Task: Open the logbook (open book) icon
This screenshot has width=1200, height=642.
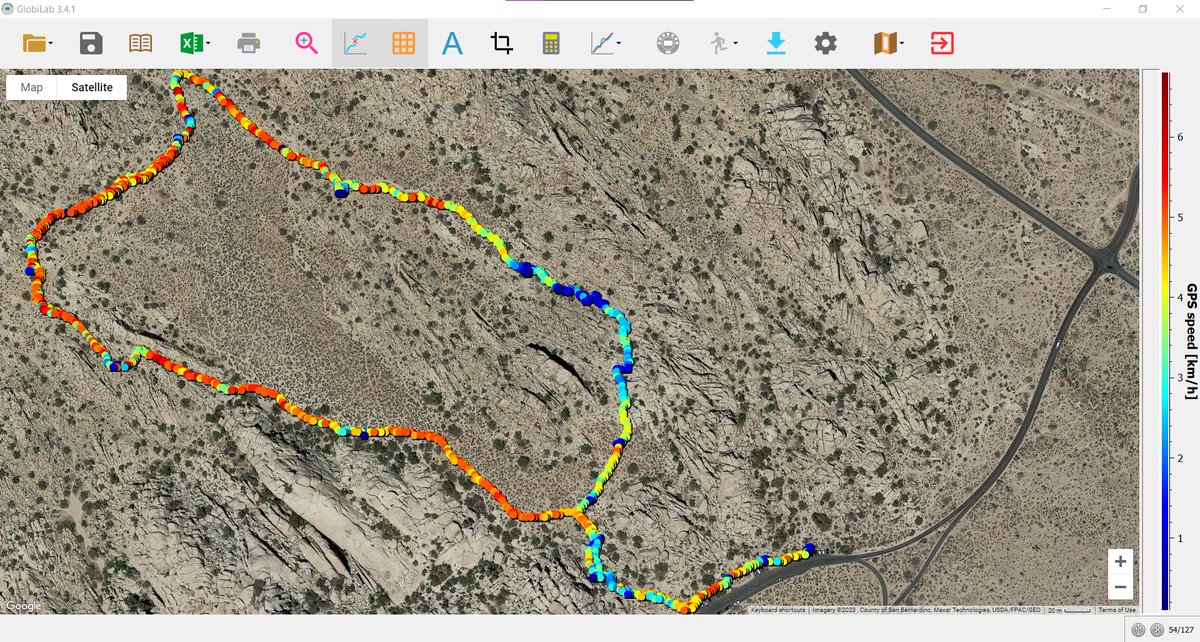Action: pyautogui.click(x=141, y=43)
